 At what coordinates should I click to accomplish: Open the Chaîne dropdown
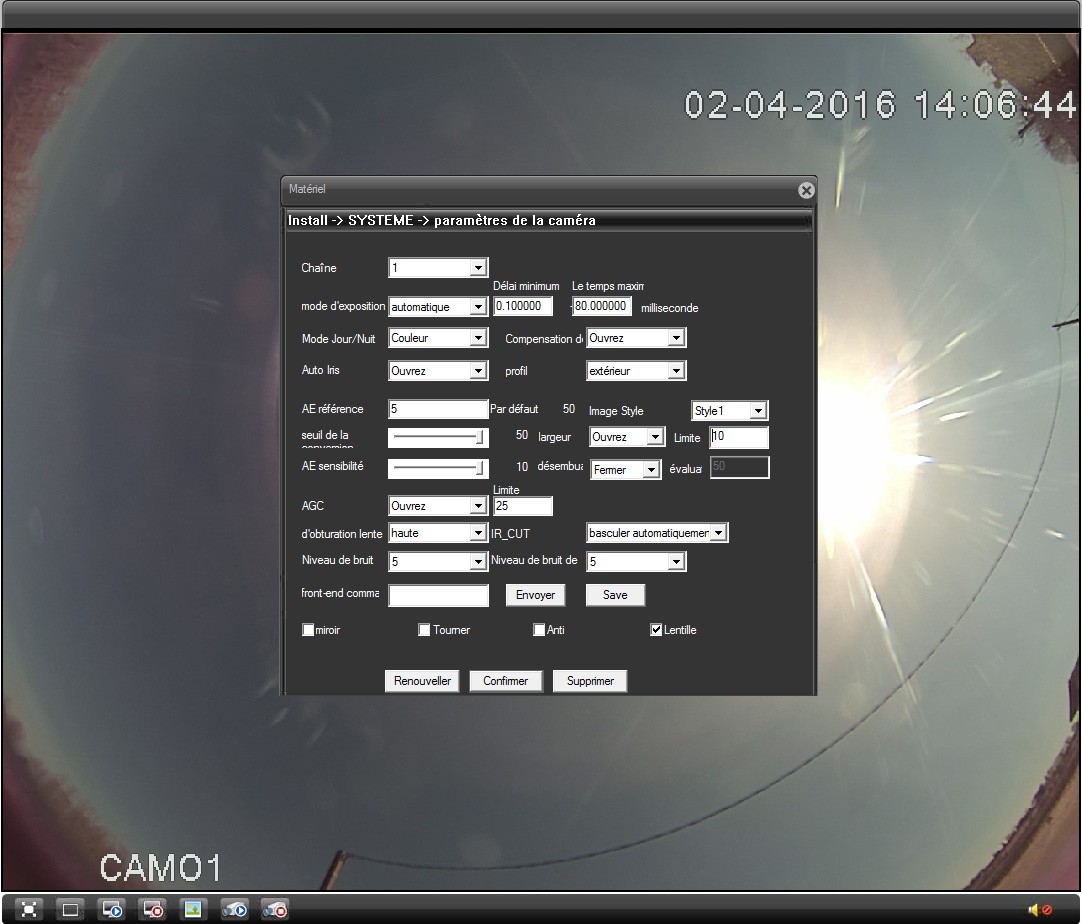(438, 268)
